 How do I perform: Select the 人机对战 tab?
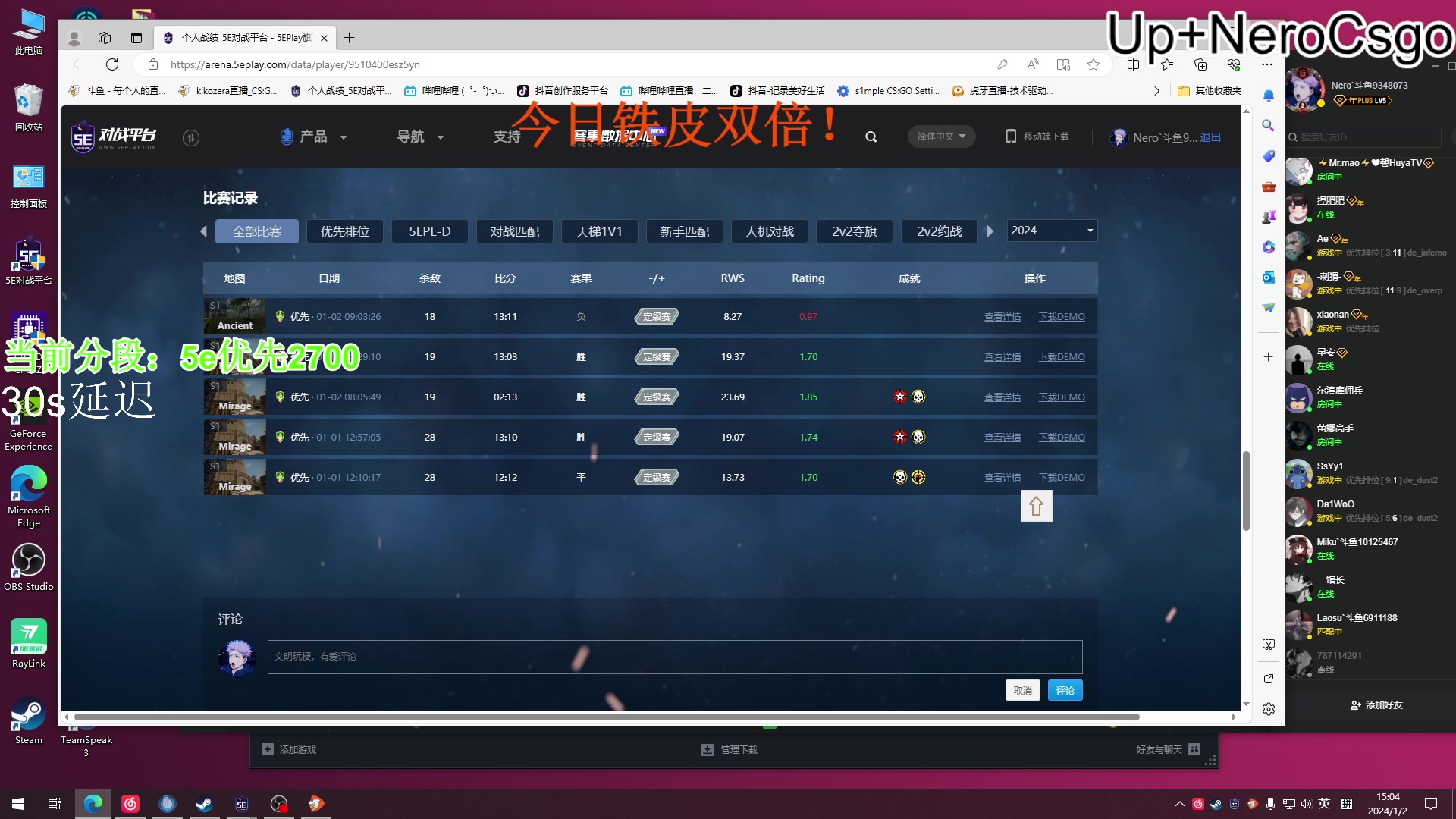pos(770,231)
